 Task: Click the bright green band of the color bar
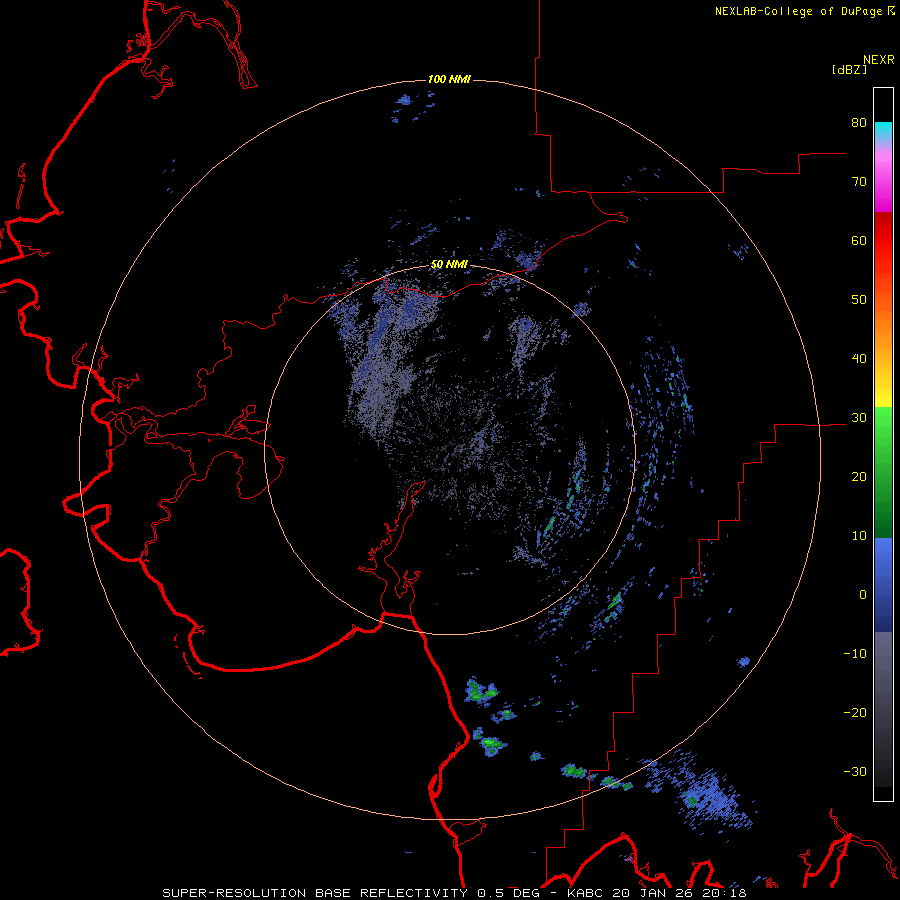(x=883, y=428)
